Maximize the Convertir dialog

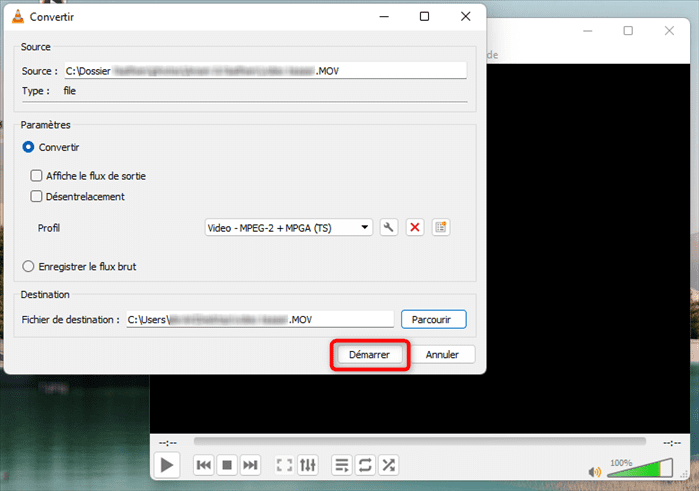point(424,17)
